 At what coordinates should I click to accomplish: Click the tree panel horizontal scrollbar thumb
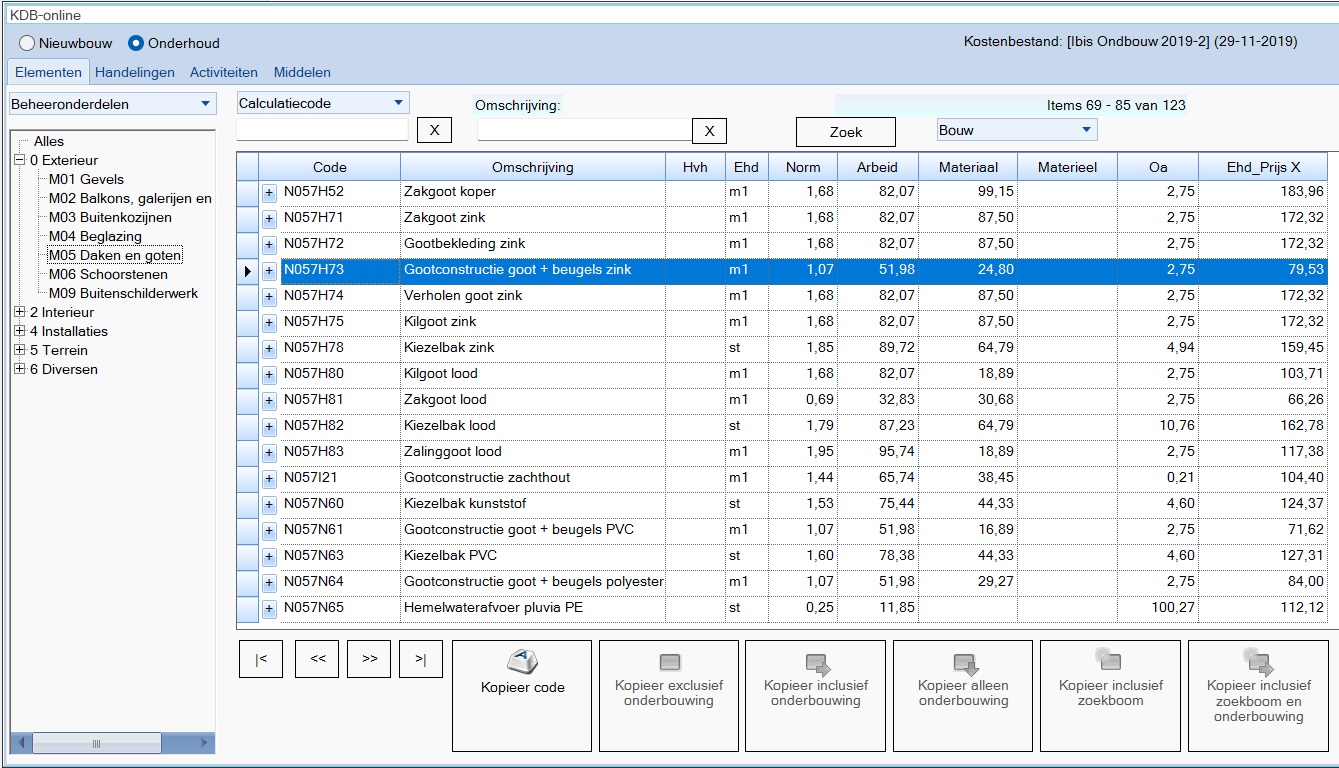click(x=96, y=744)
